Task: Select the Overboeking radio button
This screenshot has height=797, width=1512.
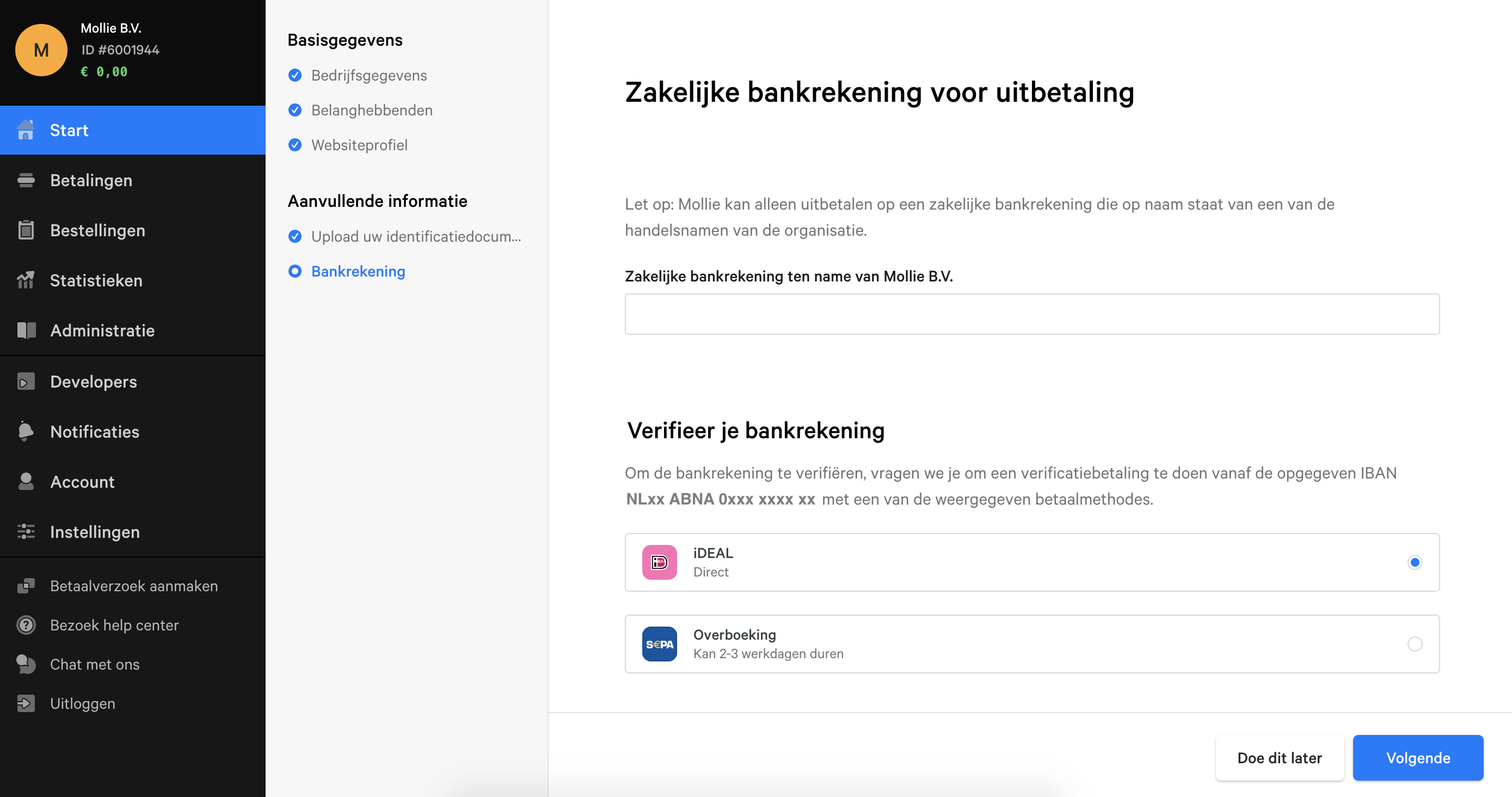Action: [1415, 644]
